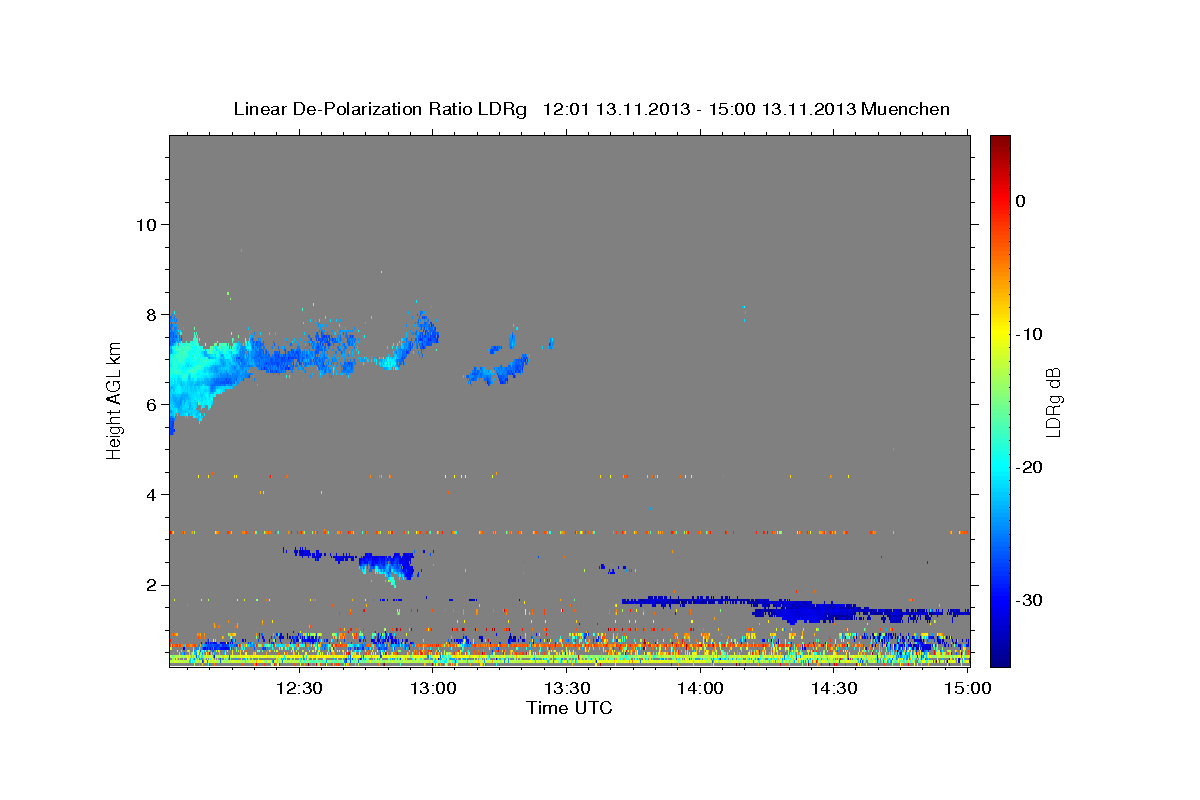Click the dark blue bottom of colorbar
This screenshot has height=800, width=1200.
coord(1000,655)
